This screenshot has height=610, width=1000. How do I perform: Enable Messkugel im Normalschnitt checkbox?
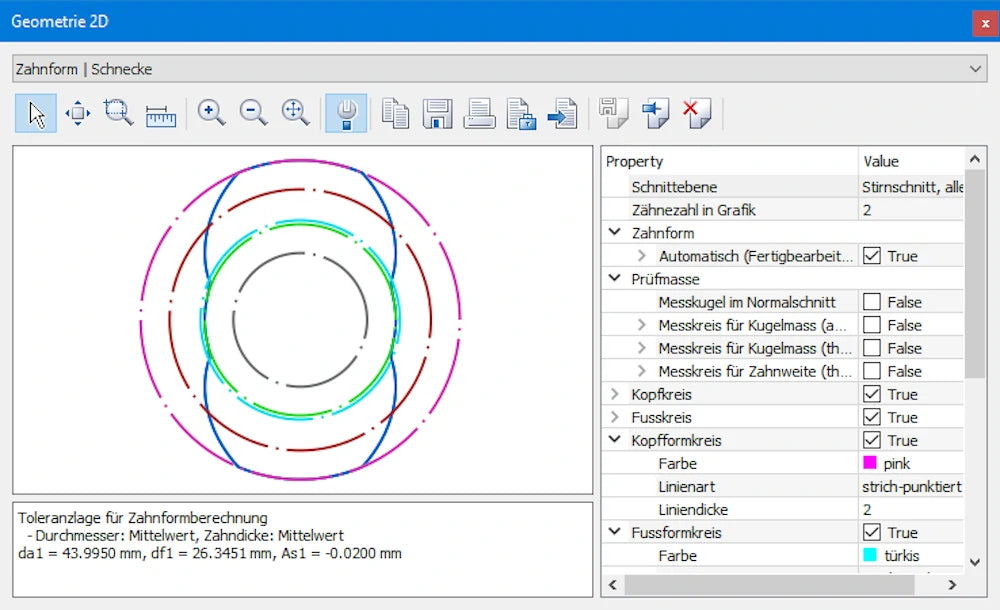tap(872, 302)
